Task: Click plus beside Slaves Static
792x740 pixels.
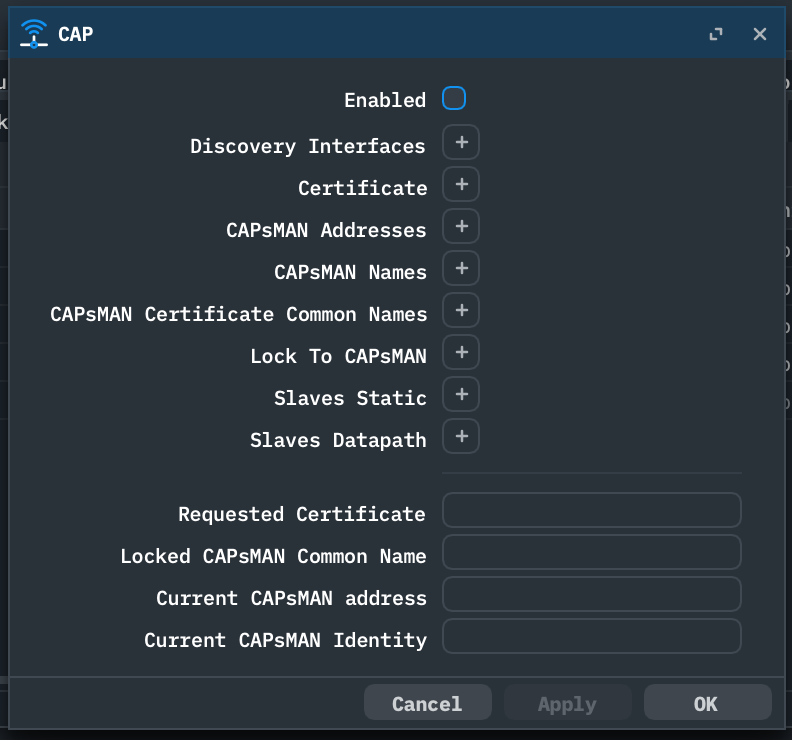Action: click(x=461, y=395)
